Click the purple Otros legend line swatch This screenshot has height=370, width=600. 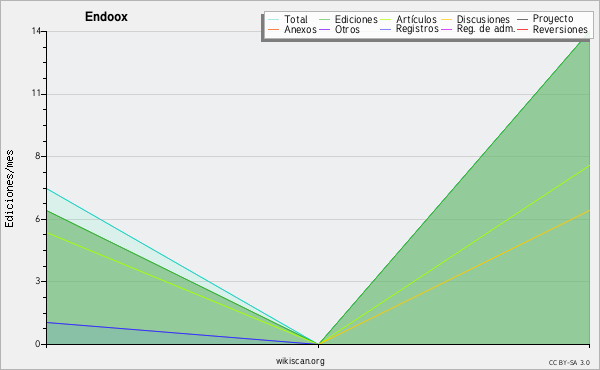pos(324,29)
